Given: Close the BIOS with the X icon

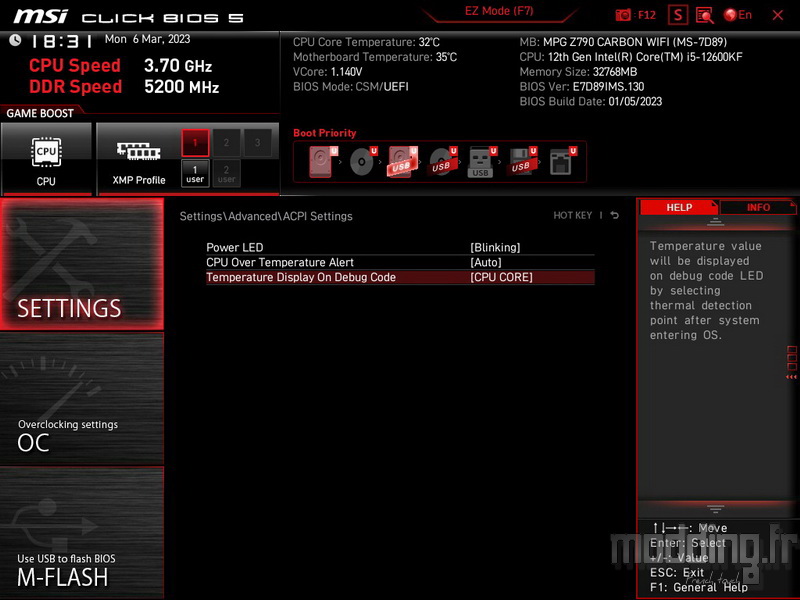Looking at the screenshot, I should tap(778, 15).
